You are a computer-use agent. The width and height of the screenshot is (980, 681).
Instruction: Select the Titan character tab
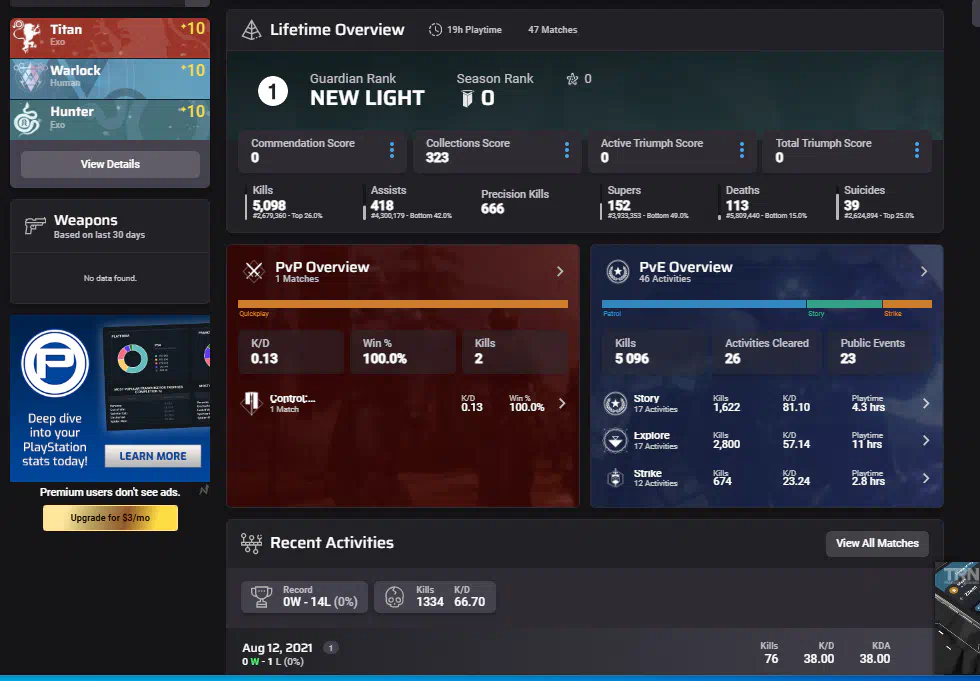coord(110,37)
